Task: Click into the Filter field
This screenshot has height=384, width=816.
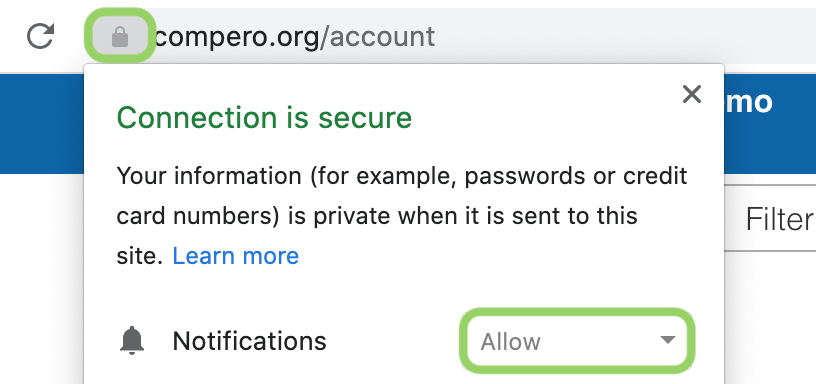Action: point(770,219)
